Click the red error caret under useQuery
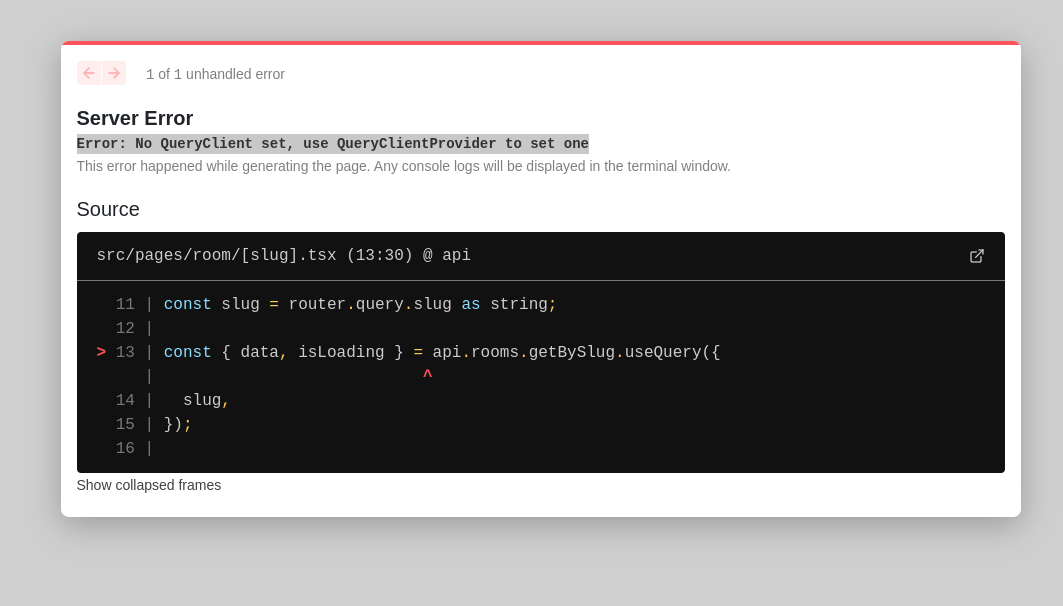The height and width of the screenshot is (606, 1063). coord(427,375)
